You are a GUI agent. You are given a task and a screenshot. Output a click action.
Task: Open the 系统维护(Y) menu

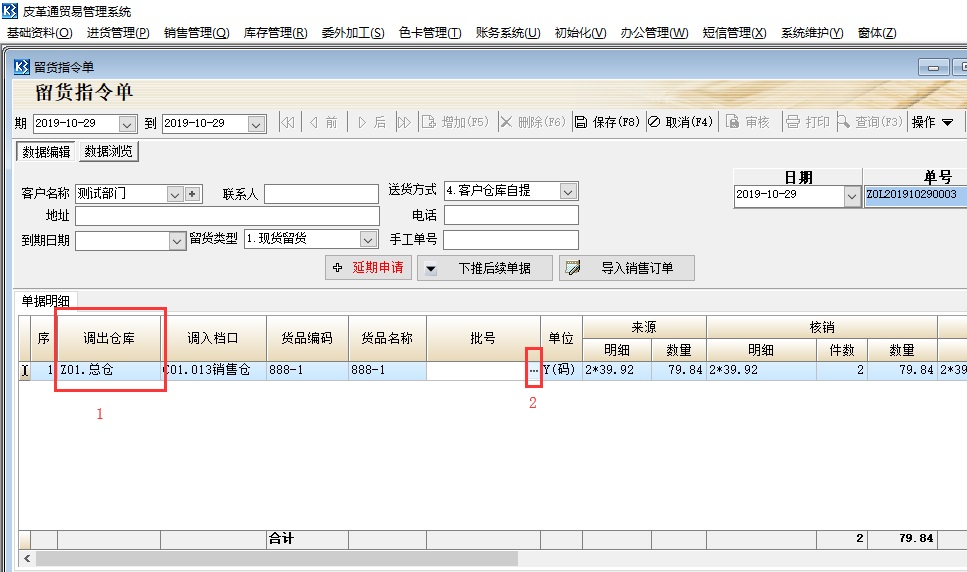pos(812,33)
